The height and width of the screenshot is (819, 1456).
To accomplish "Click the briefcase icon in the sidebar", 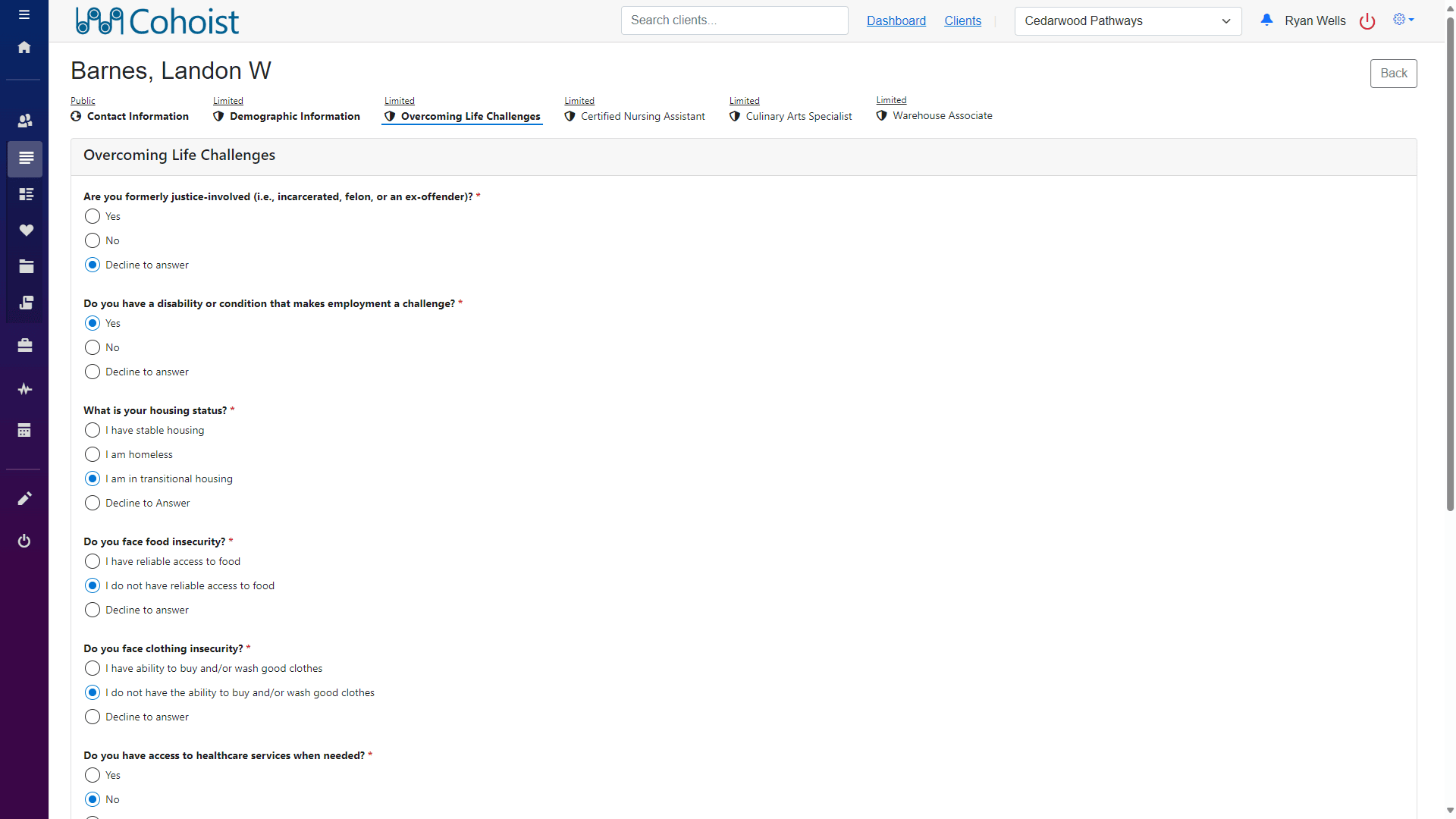I will [25, 346].
